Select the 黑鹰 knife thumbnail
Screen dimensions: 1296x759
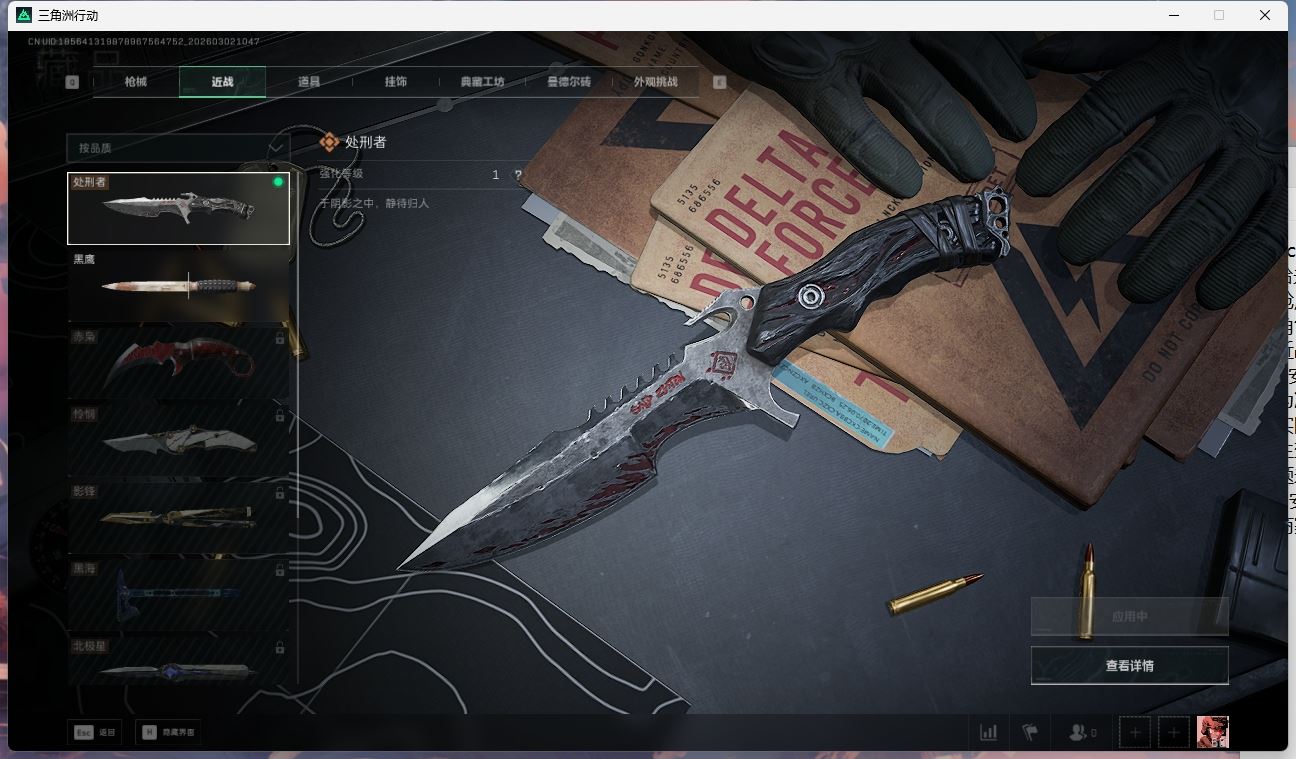click(178, 285)
